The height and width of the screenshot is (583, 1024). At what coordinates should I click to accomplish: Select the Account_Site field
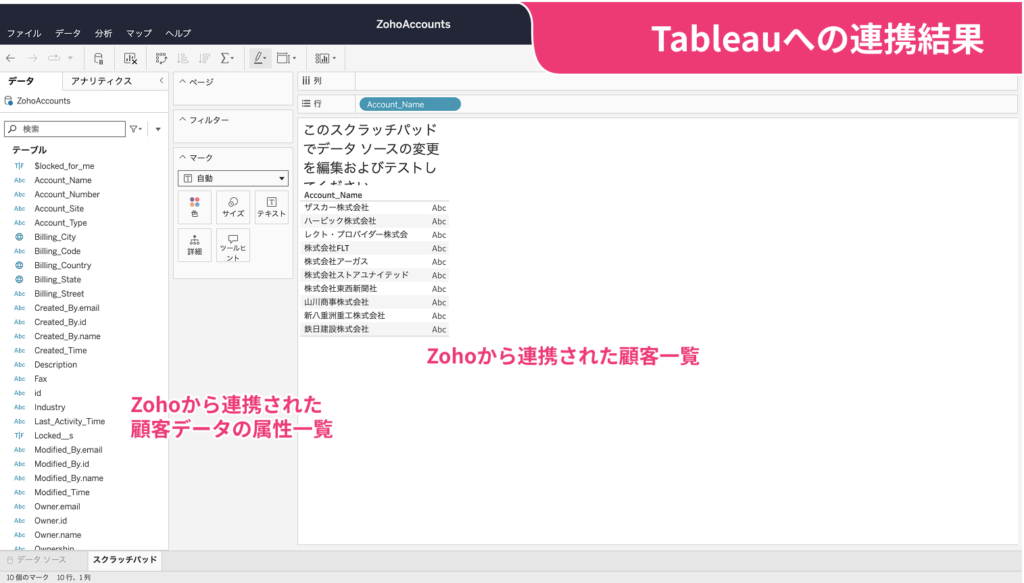[59, 209]
